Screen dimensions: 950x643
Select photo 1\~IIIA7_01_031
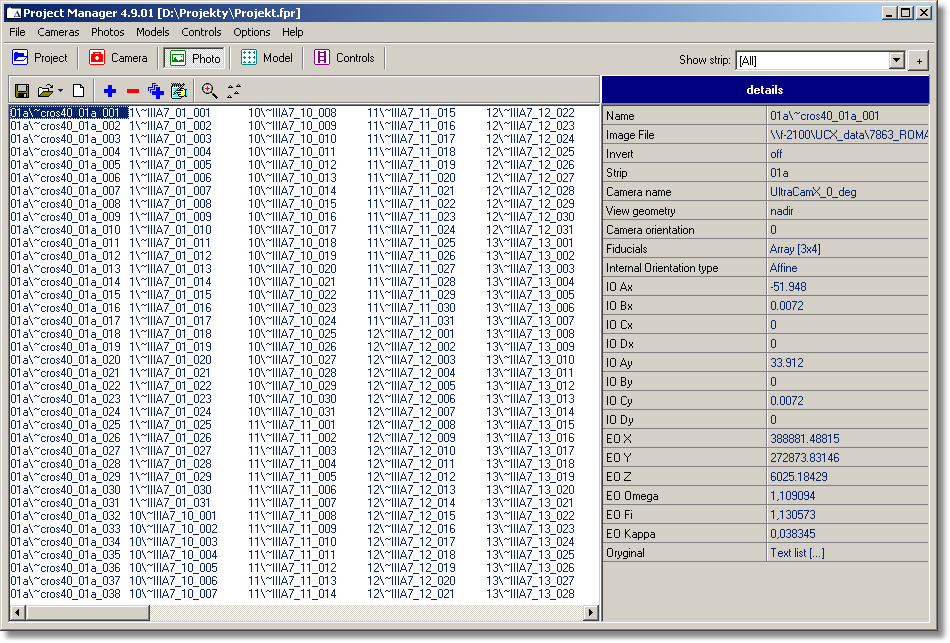tap(170, 503)
